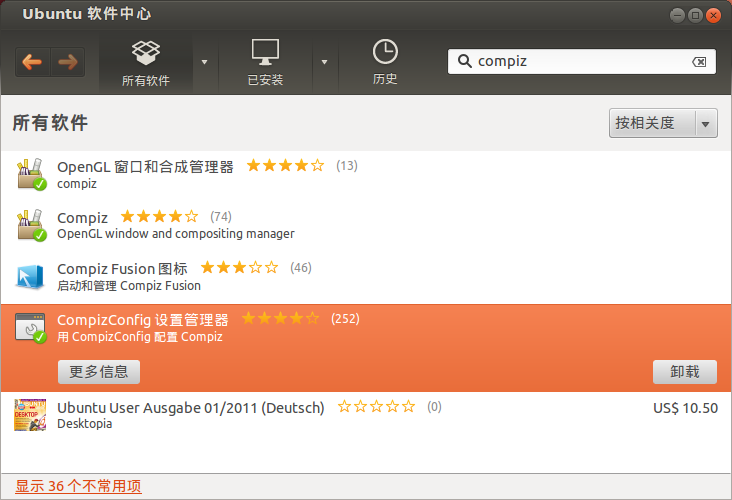Close the Ubuntu Software Center window
The width and height of the screenshot is (732, 500).
713,15
